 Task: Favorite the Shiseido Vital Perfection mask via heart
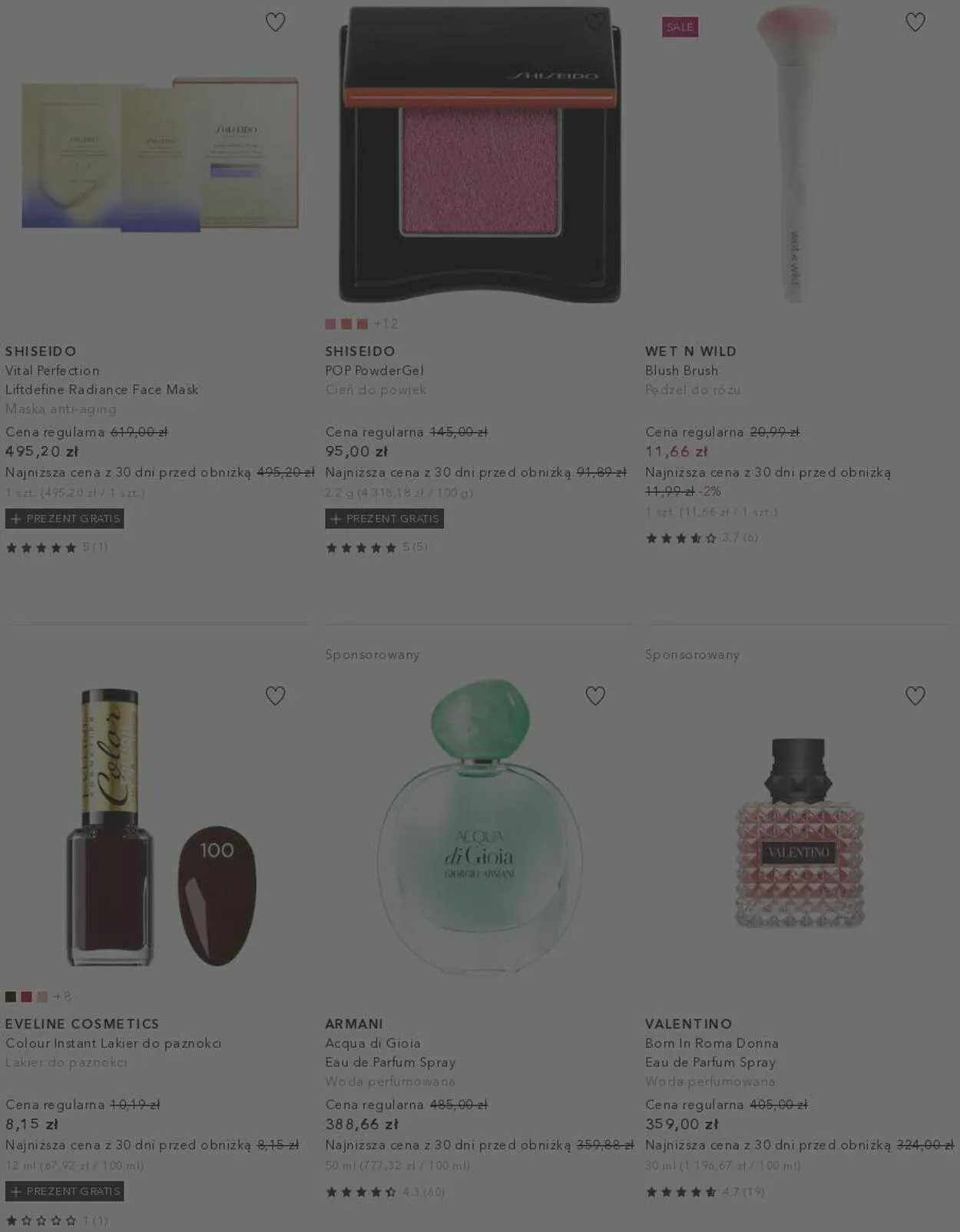(275, 22)
